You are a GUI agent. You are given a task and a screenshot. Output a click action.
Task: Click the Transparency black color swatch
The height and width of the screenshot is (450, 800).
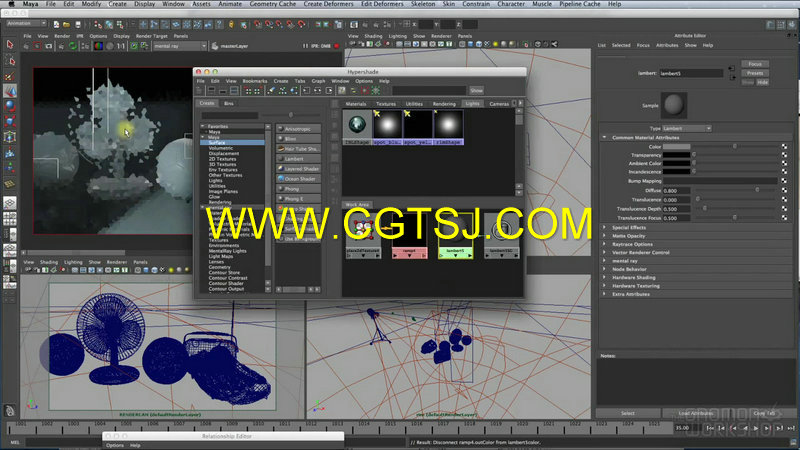(x=676, y=155)
